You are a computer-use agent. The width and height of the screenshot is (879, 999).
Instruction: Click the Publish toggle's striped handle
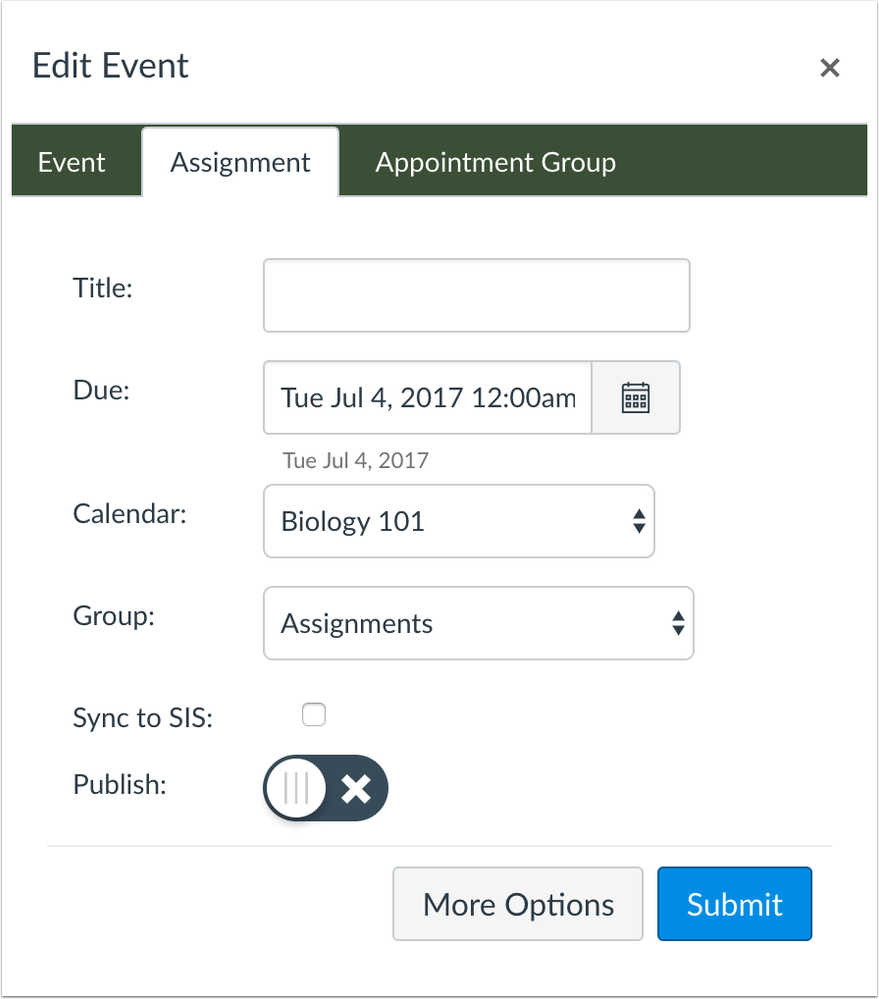pyautogui.click(x=295, y=788)
